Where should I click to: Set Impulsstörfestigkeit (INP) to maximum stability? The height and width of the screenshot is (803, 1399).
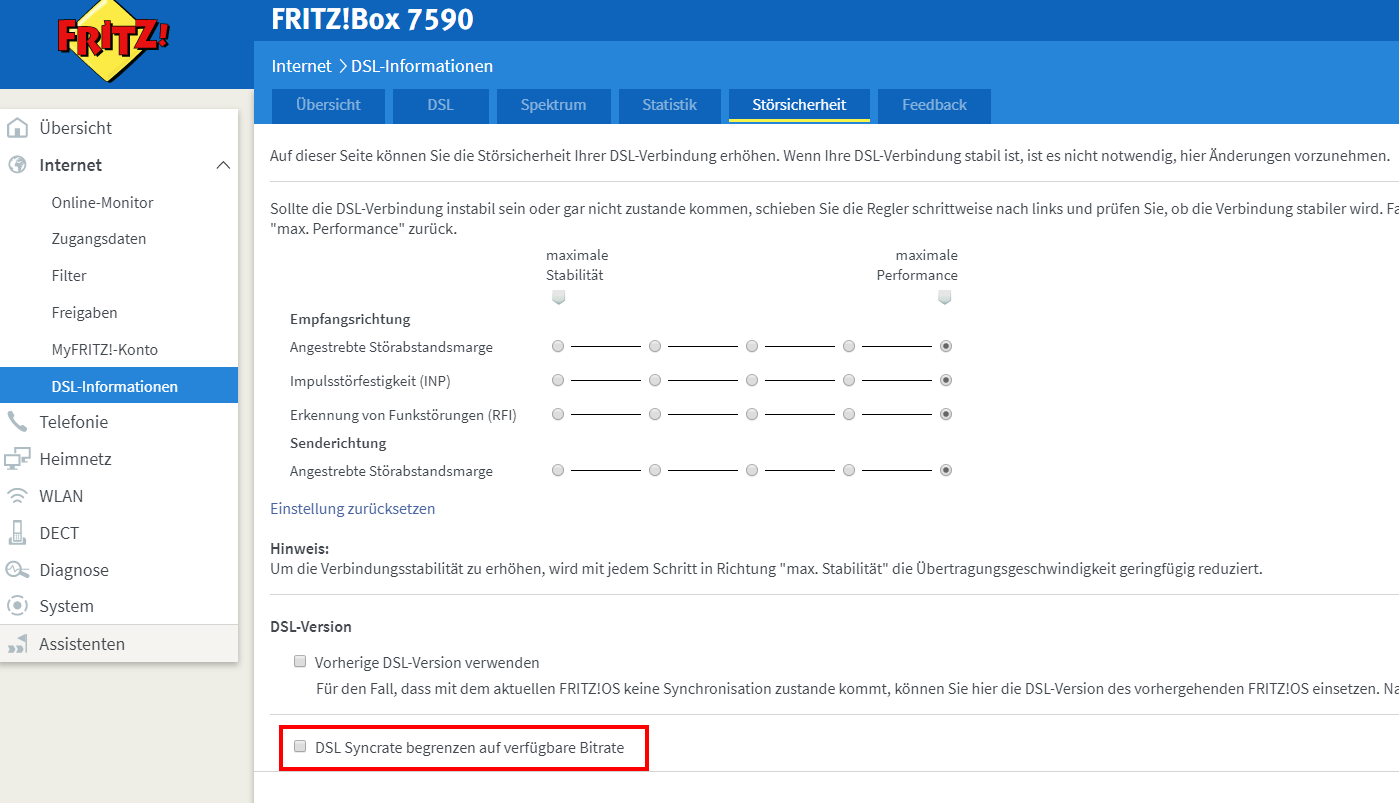pos(558,380)
